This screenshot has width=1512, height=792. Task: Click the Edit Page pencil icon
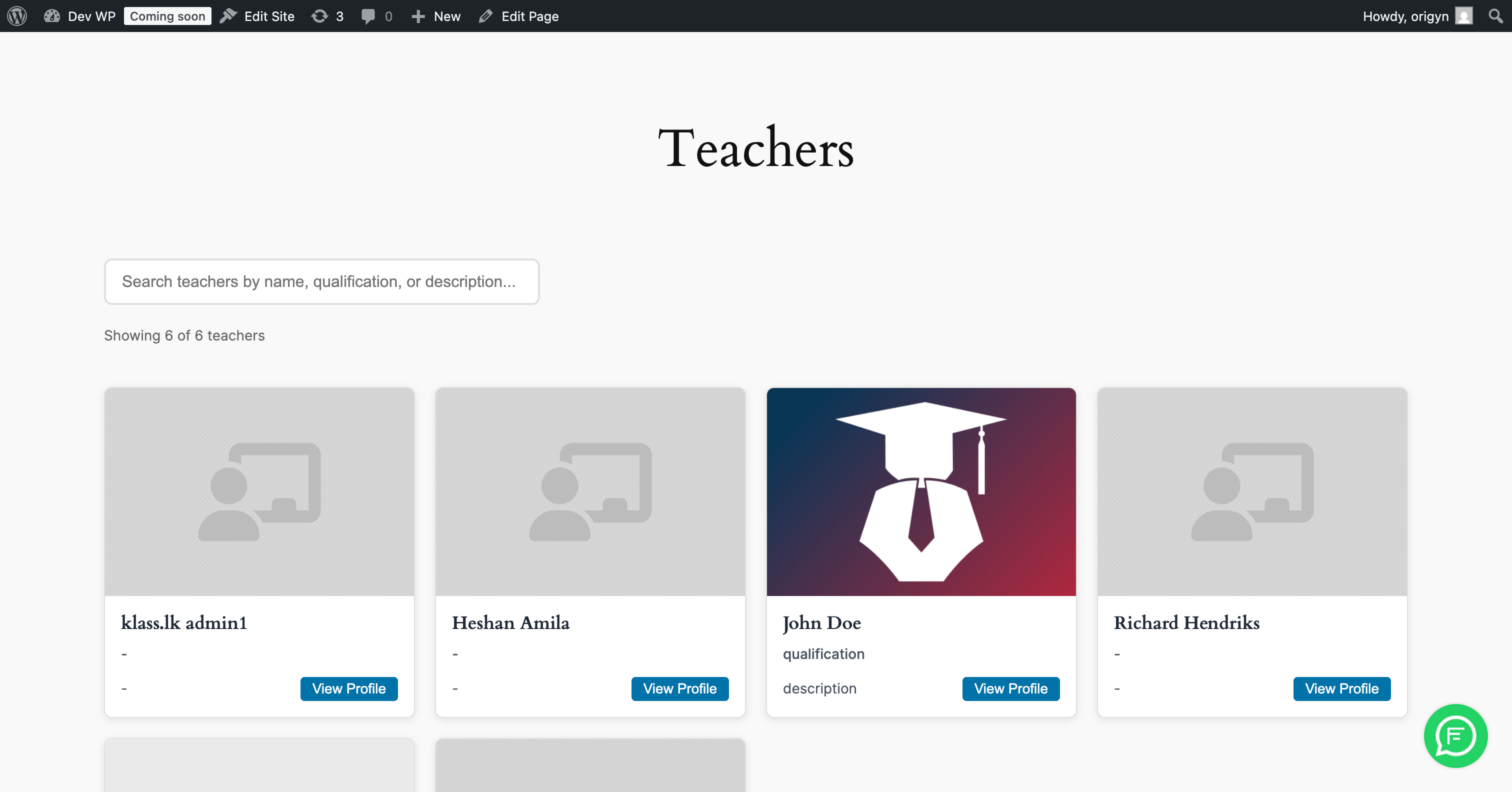tap(485, 16)
